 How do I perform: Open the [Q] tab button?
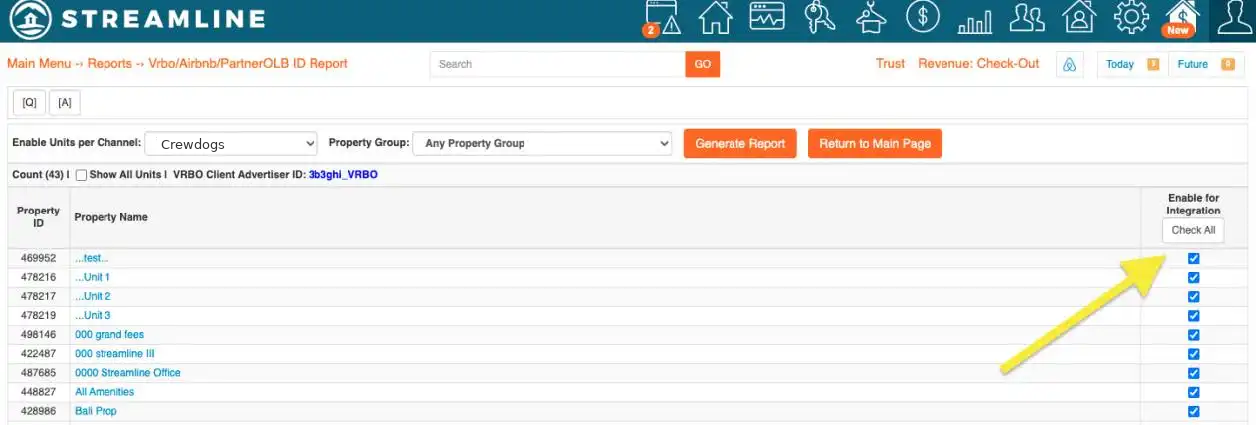[x=29, y=102]
